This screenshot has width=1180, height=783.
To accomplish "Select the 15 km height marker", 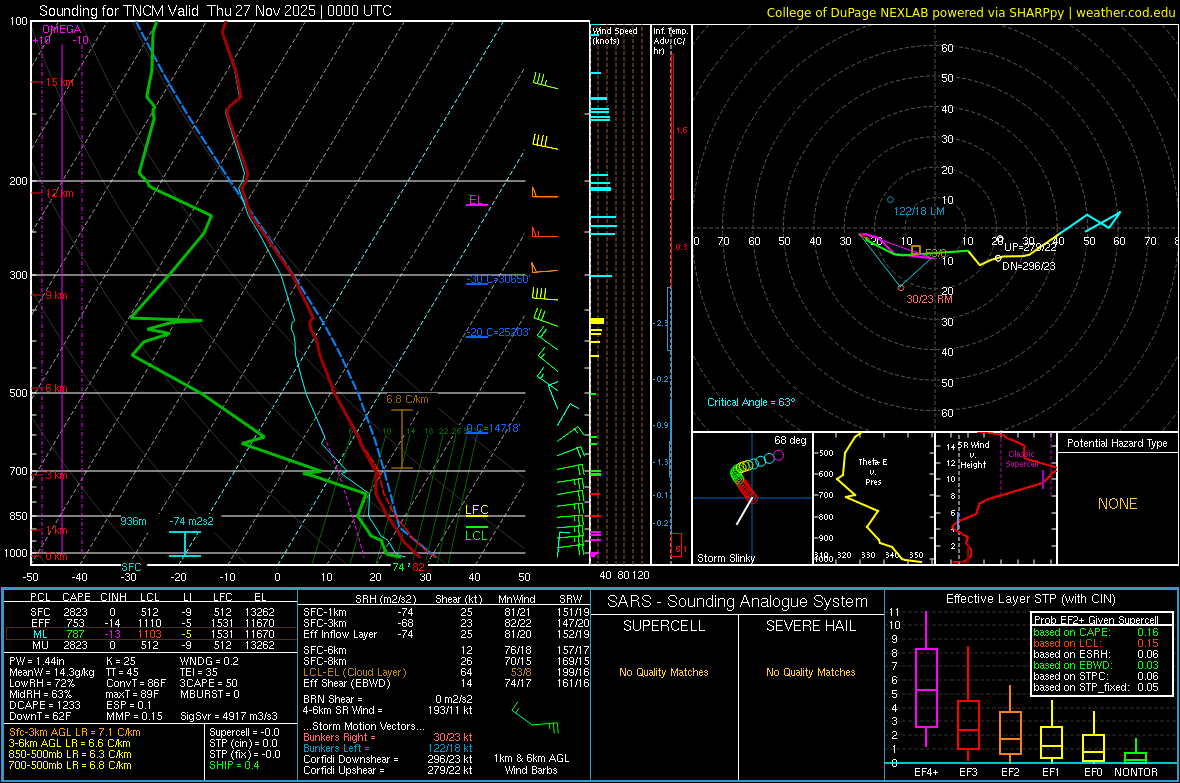I will (x=58, y=82).
